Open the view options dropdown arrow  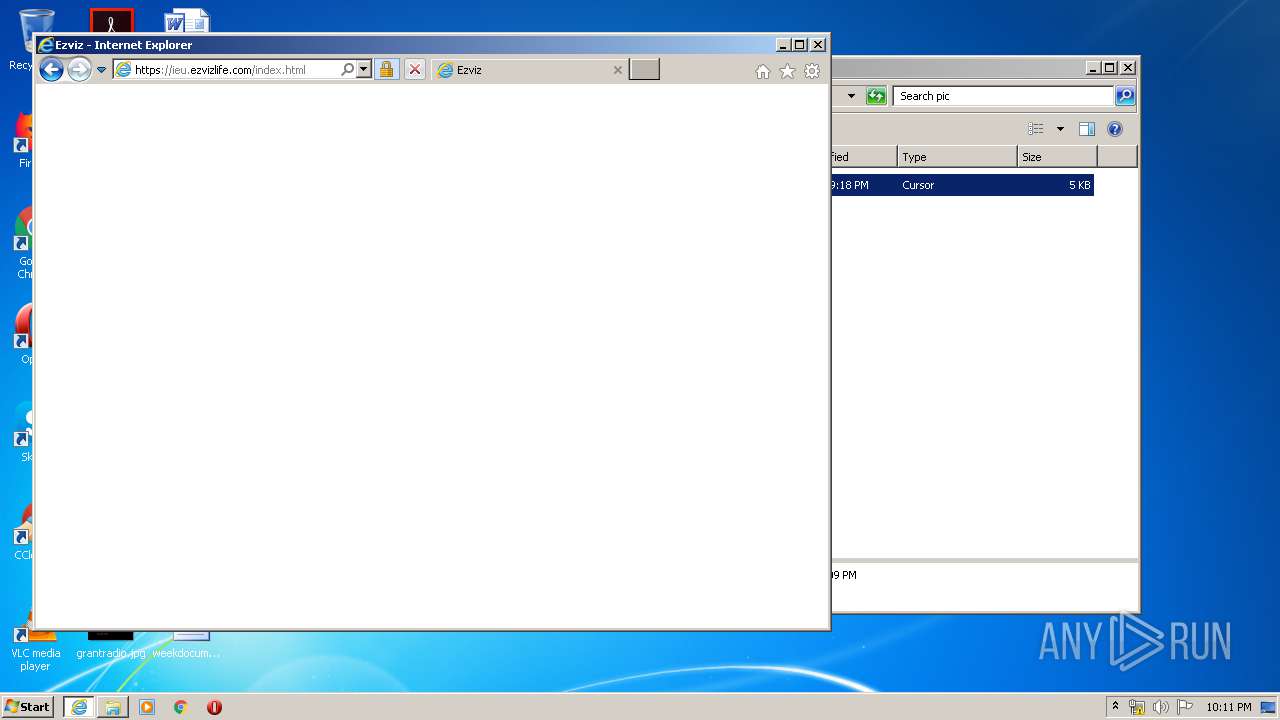pyautogui.click(x=1060, y=129)
